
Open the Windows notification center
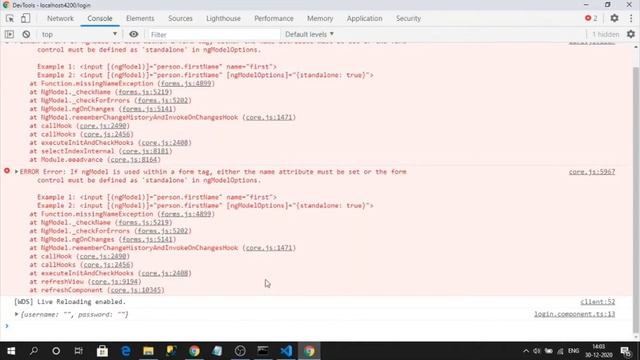click(x=626, y=351)
